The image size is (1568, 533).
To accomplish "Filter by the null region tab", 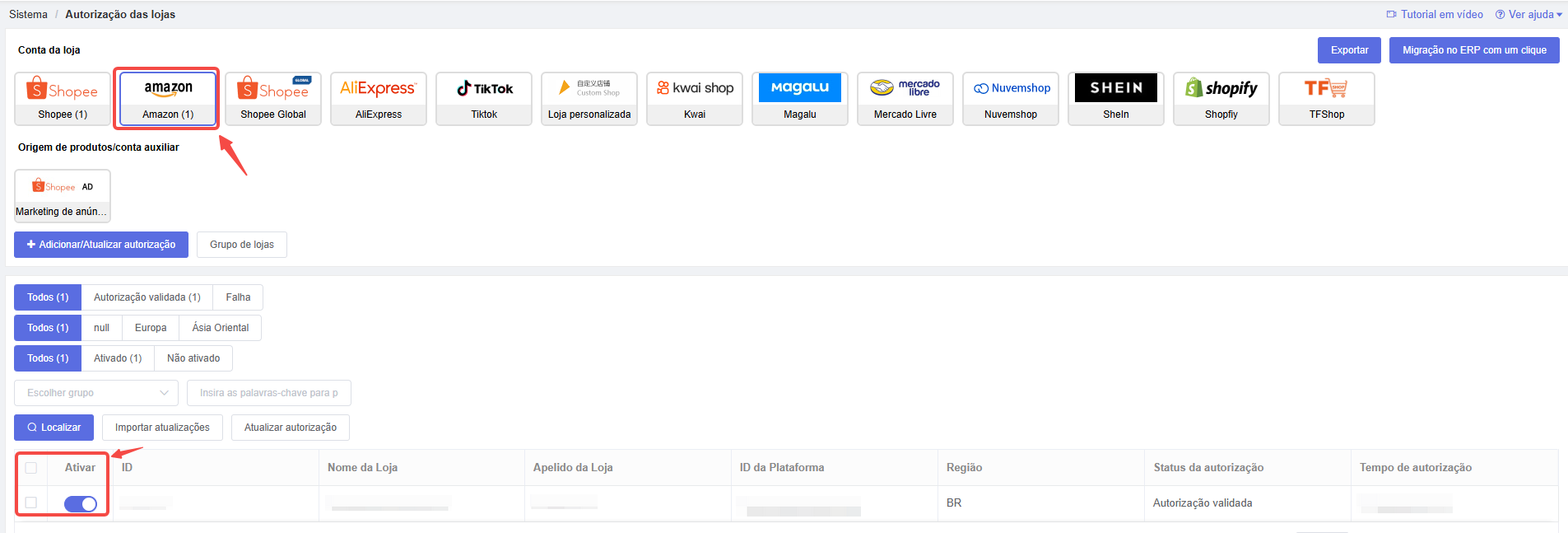I will click(101, 328).
